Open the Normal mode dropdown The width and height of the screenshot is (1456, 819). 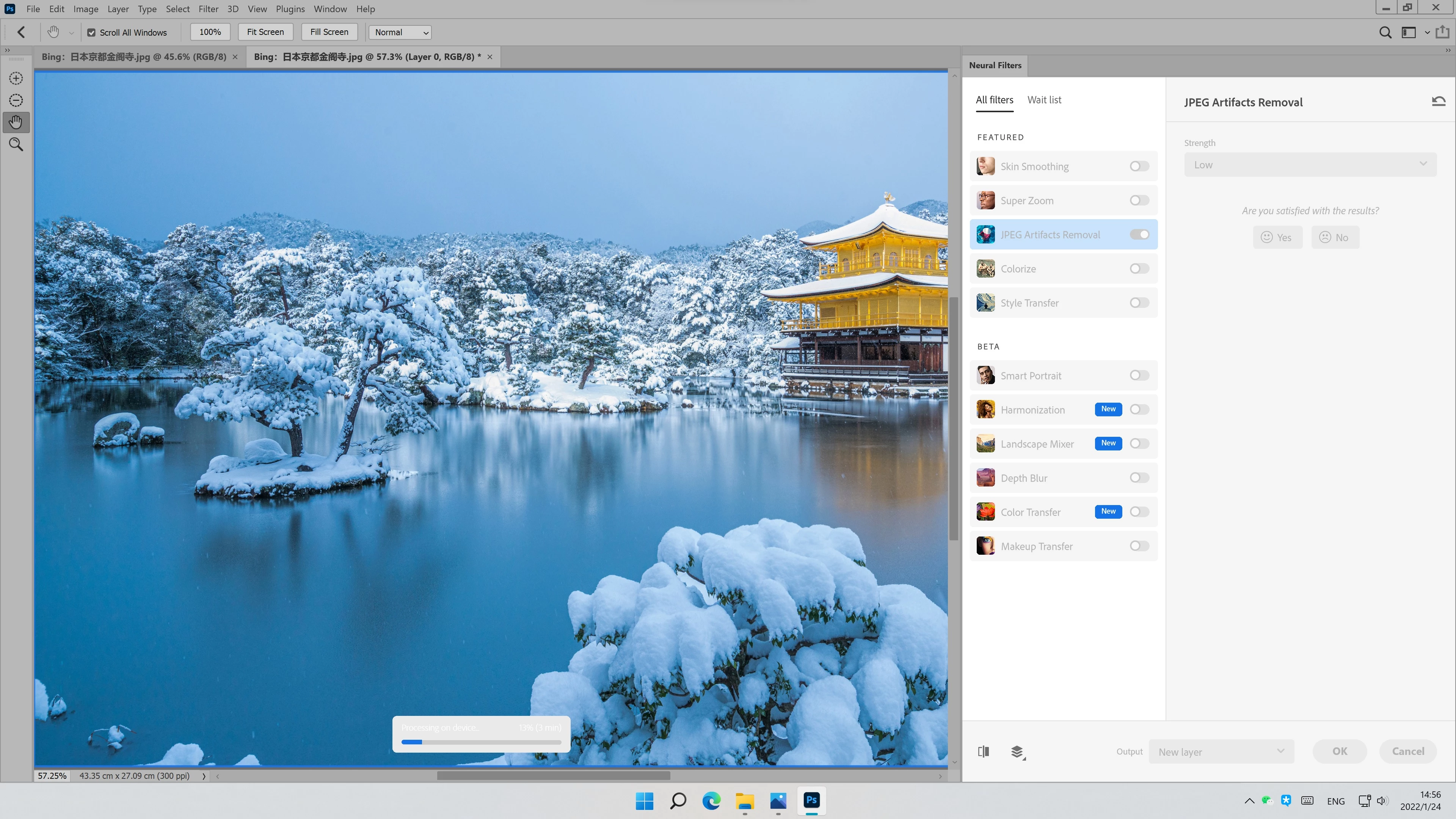pyautogui.click(x=400, y=32)
